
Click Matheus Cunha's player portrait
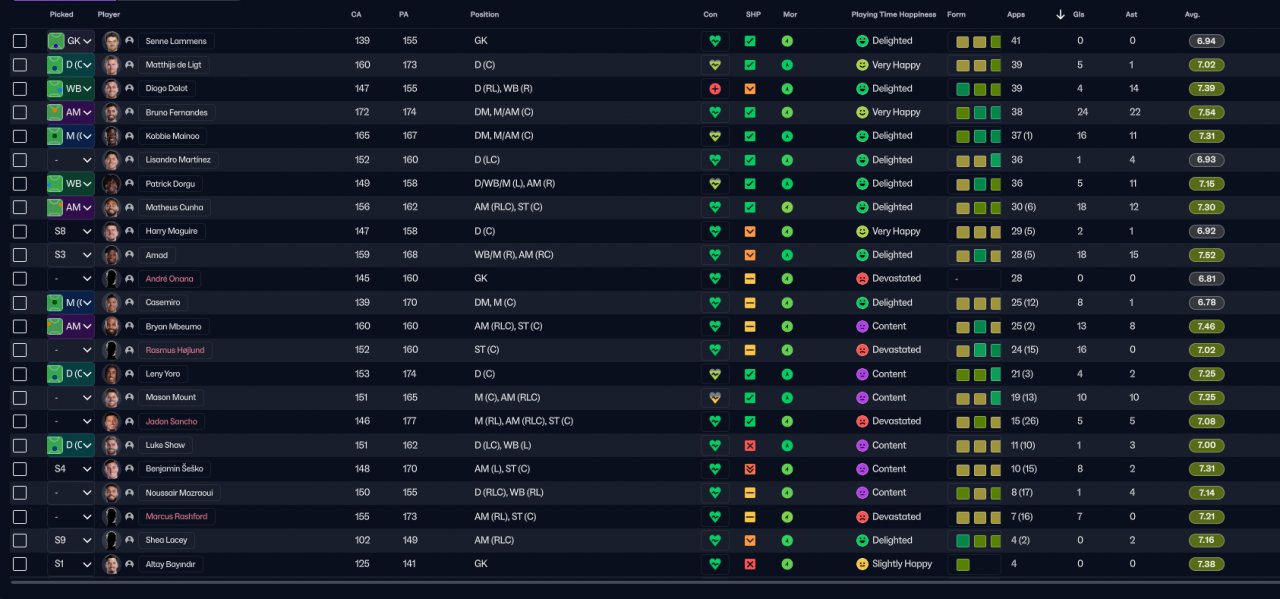[111, 208]
